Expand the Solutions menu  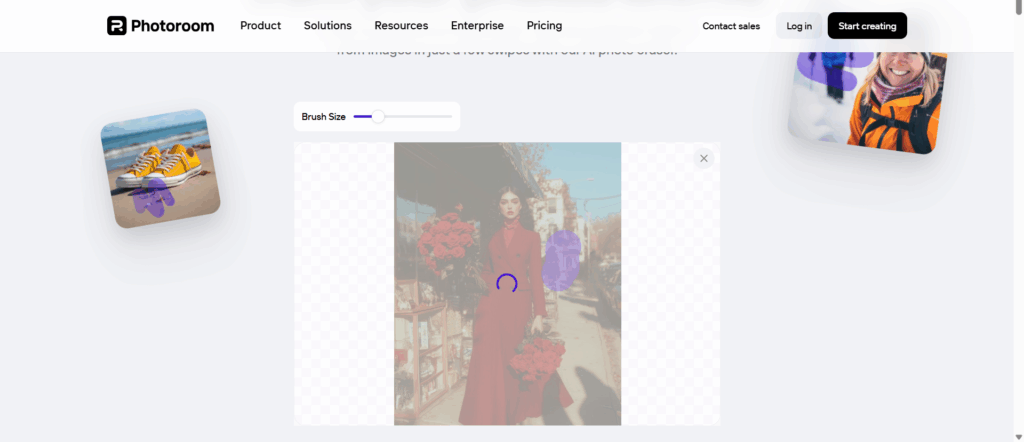coord(327,26)
